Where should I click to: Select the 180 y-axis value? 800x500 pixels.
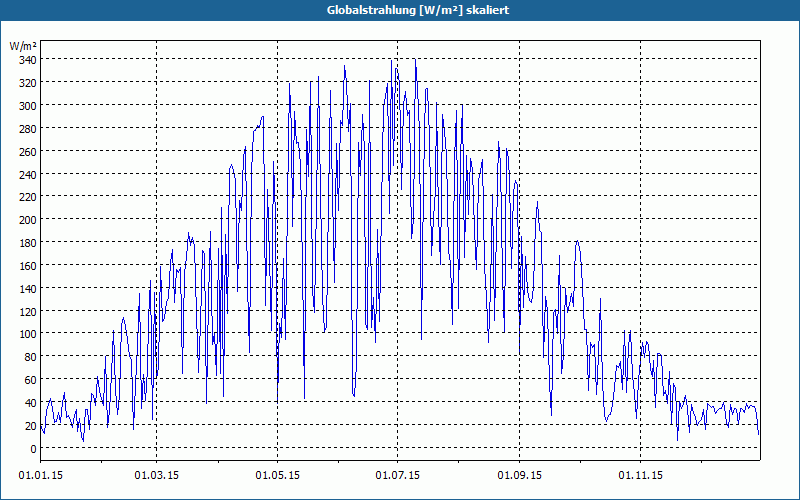28,243
